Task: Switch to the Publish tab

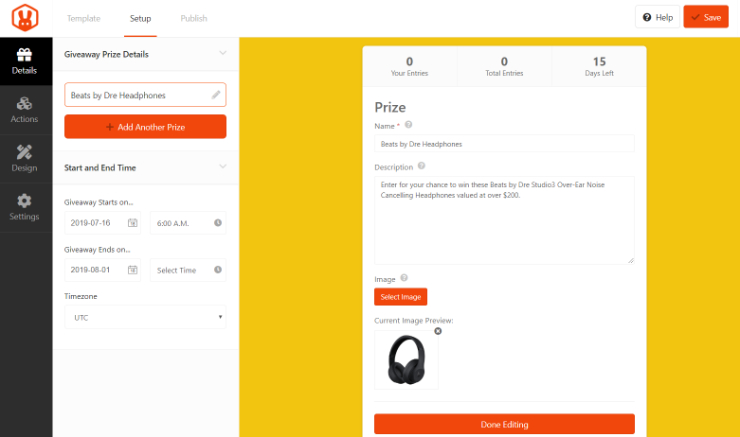Action: coord(194,18)
